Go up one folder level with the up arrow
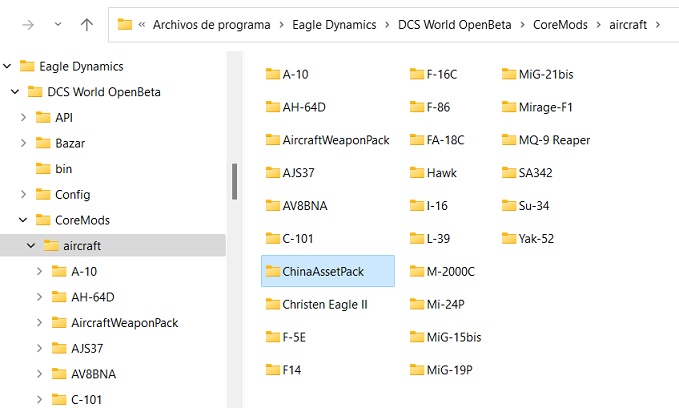The width and height of the screenshot is (679, 408). (87, 25)
